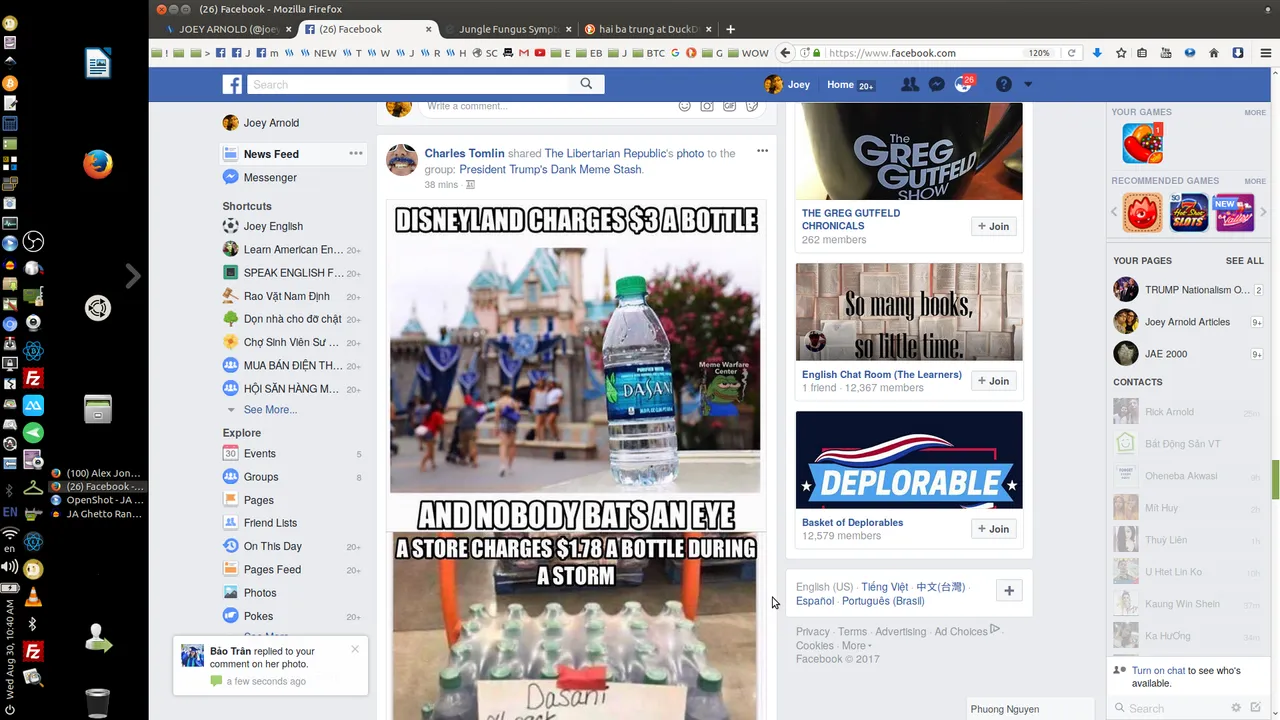The width and height of the screenshot is (1280, 720).
Task: Open the Friend Requests icon
Action: (909, 85)
